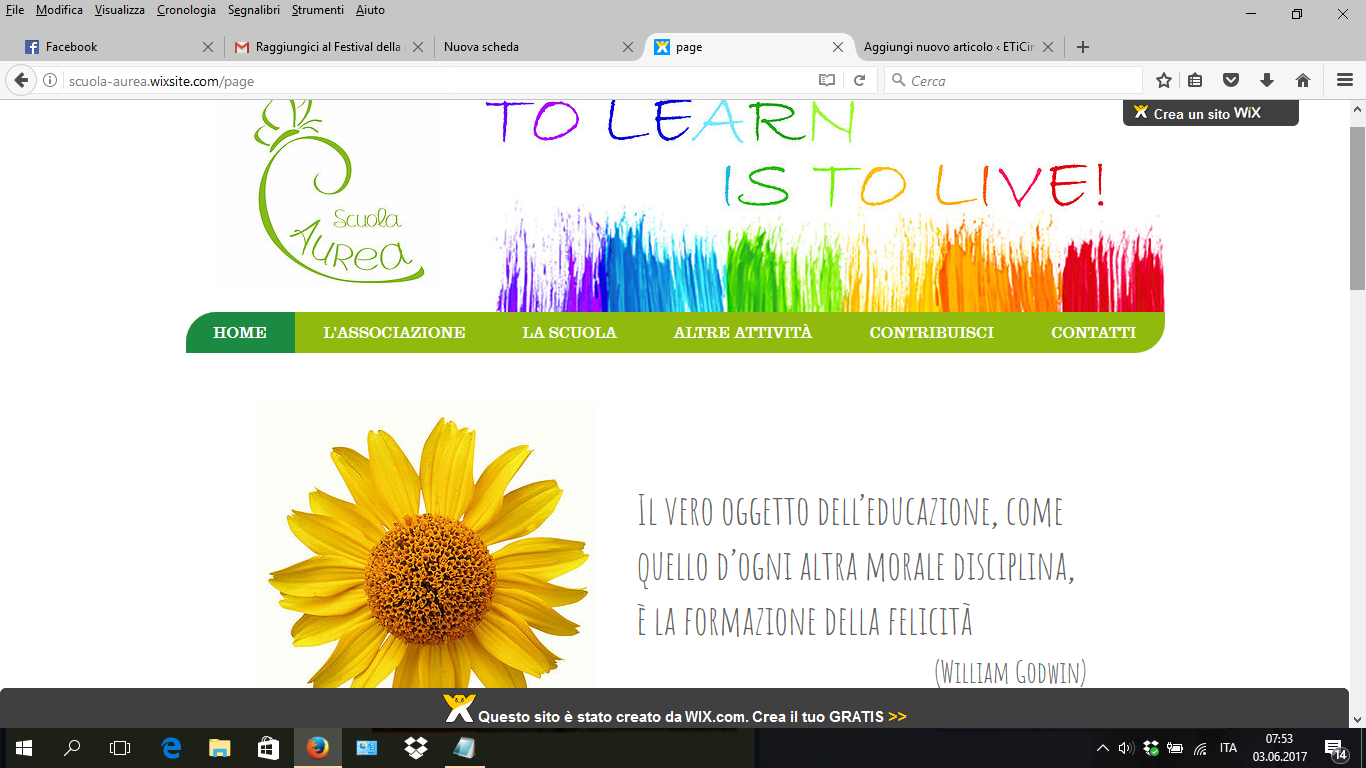Screen dimensions: 1366x768
Task: Open L'ASSOCIAZIONE site menu item
Action: (x=394, y=332)
